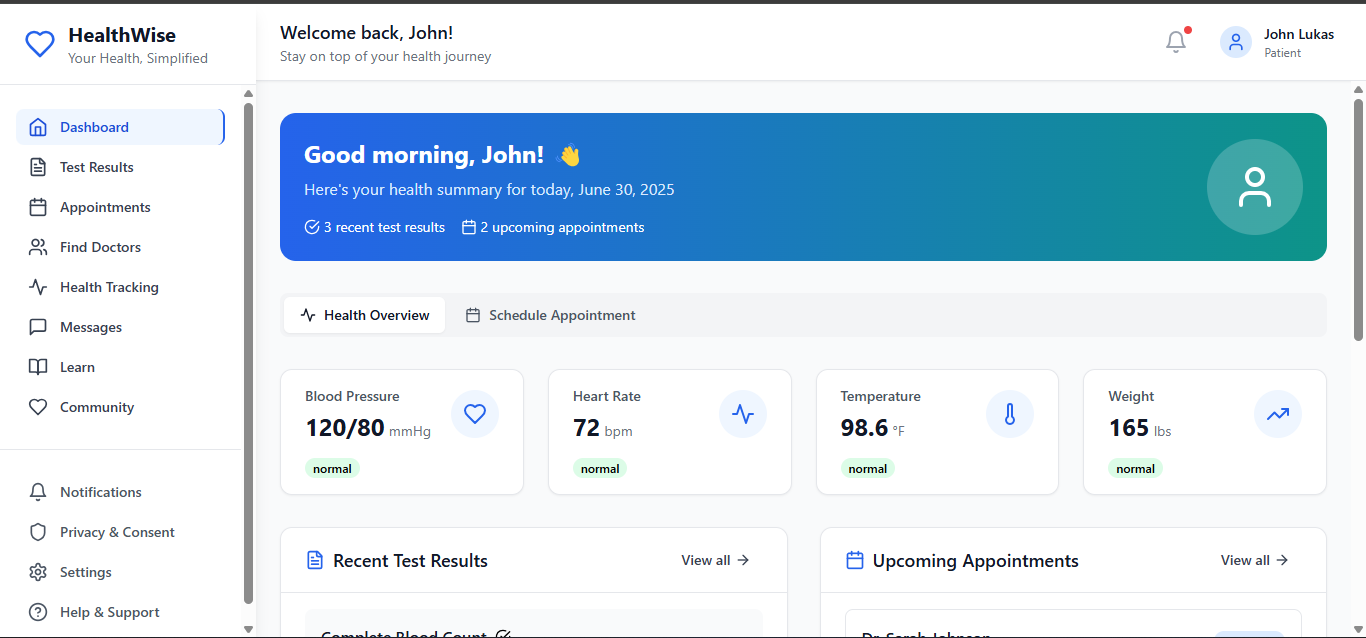Click the sidebar Notifications bell icon

click(38, 492)
